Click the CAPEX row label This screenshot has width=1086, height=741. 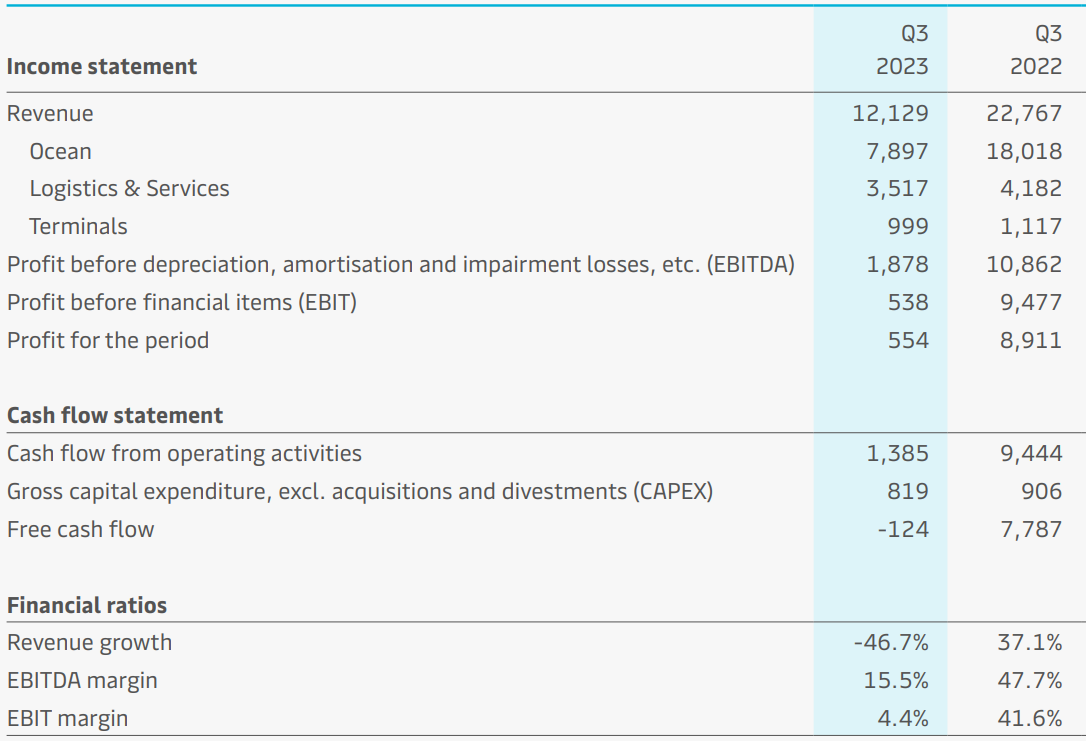click(x=359, y=492)
